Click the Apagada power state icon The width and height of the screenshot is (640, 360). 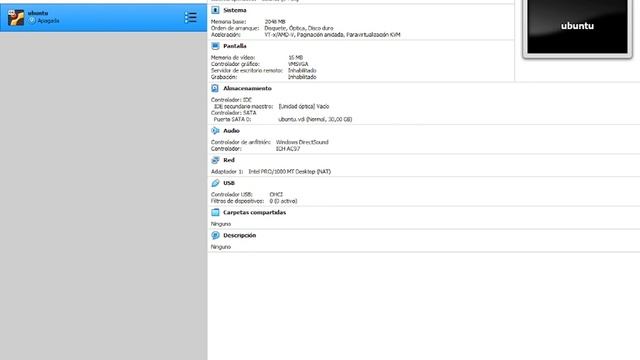click(32, 20)
